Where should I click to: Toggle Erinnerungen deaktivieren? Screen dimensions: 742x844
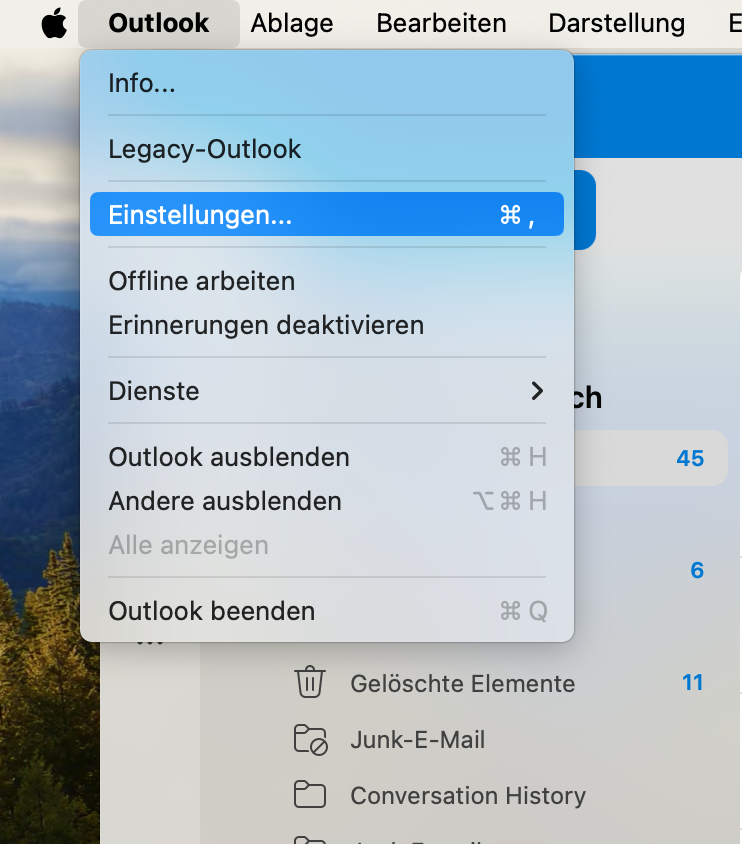pos(266,325)
